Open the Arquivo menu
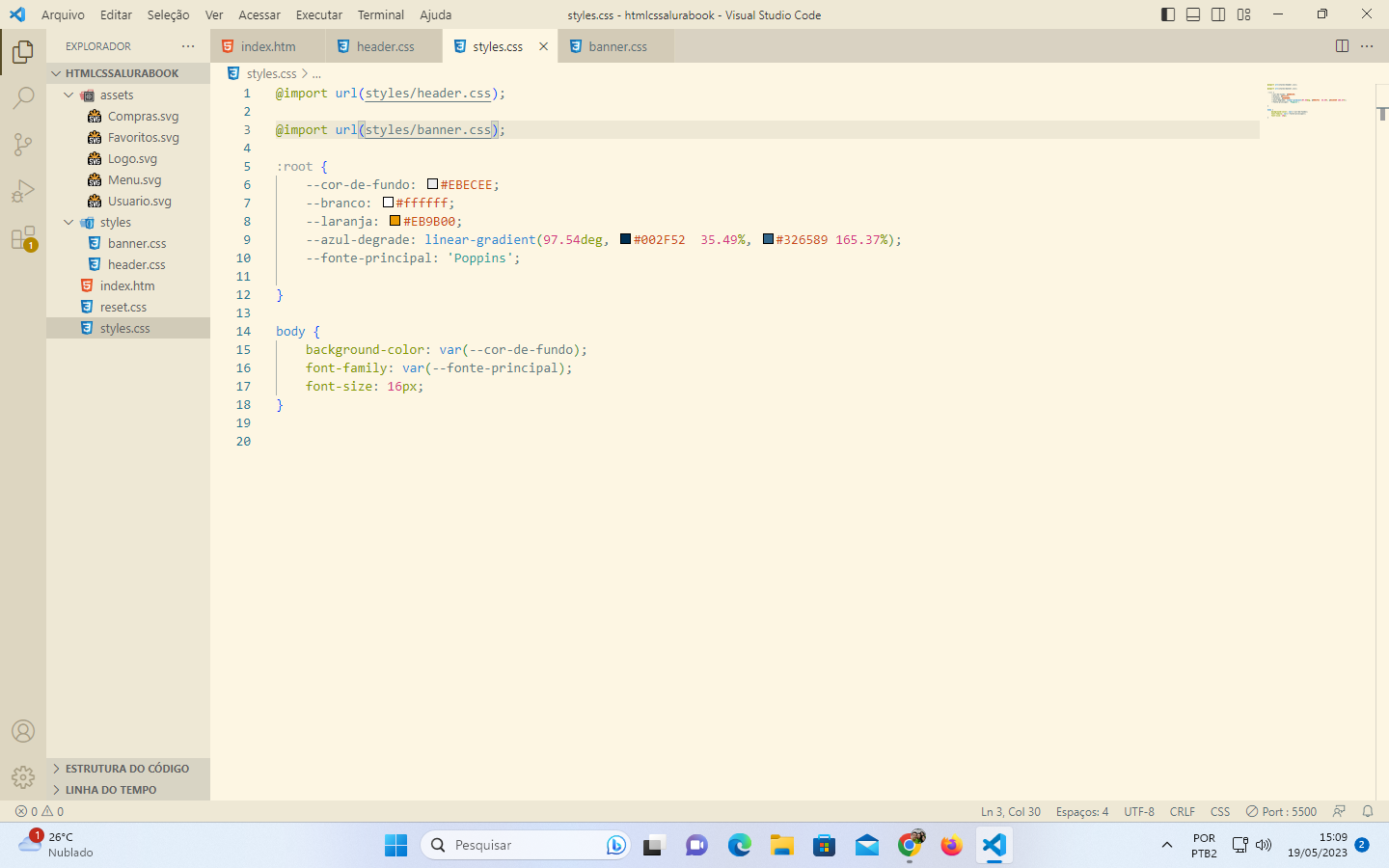Image resolution: width=1389 pixels, height=868 pixels. point(63,14)
